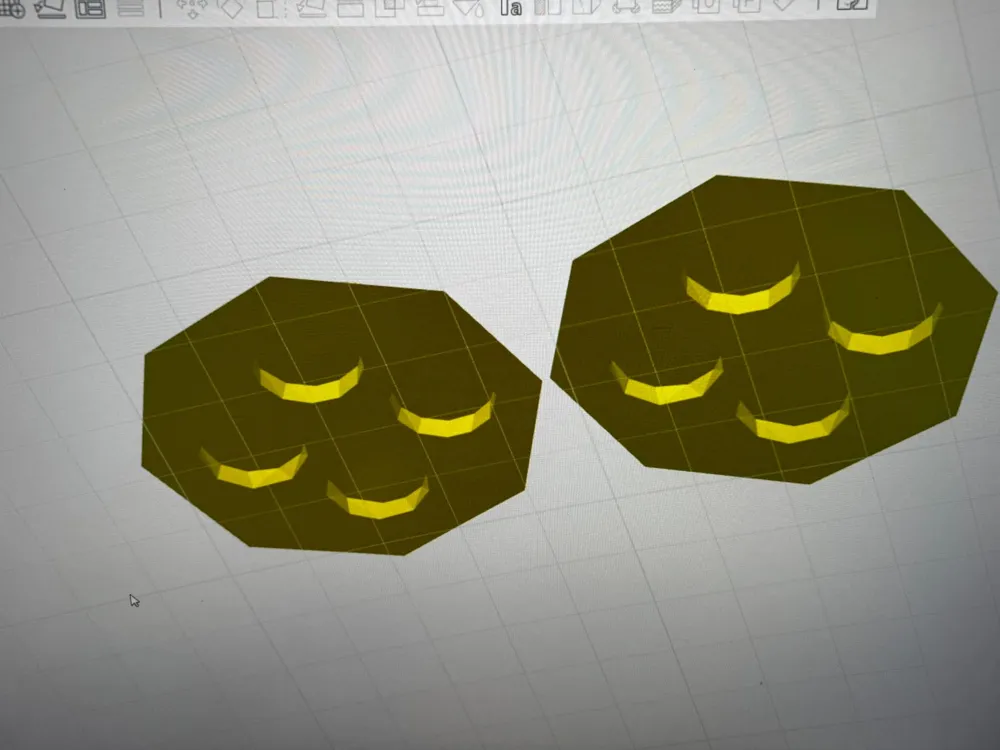
Task: Open the Cut tool
Action: 349,8
